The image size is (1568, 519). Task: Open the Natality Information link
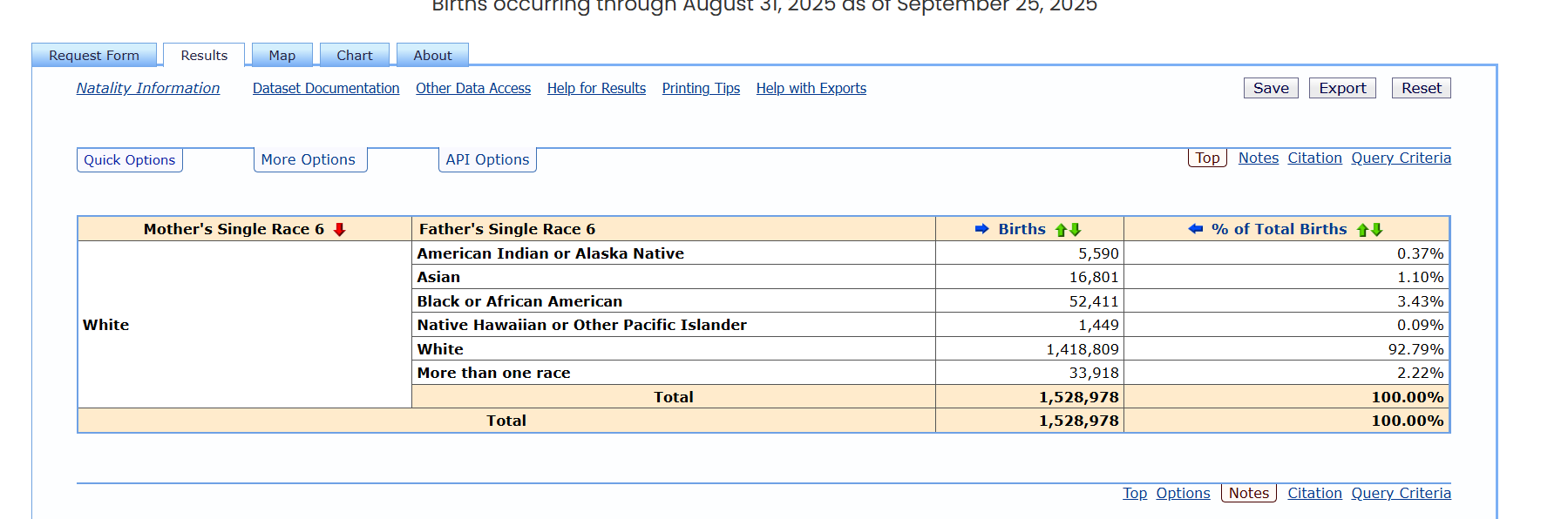pos(148,89)
